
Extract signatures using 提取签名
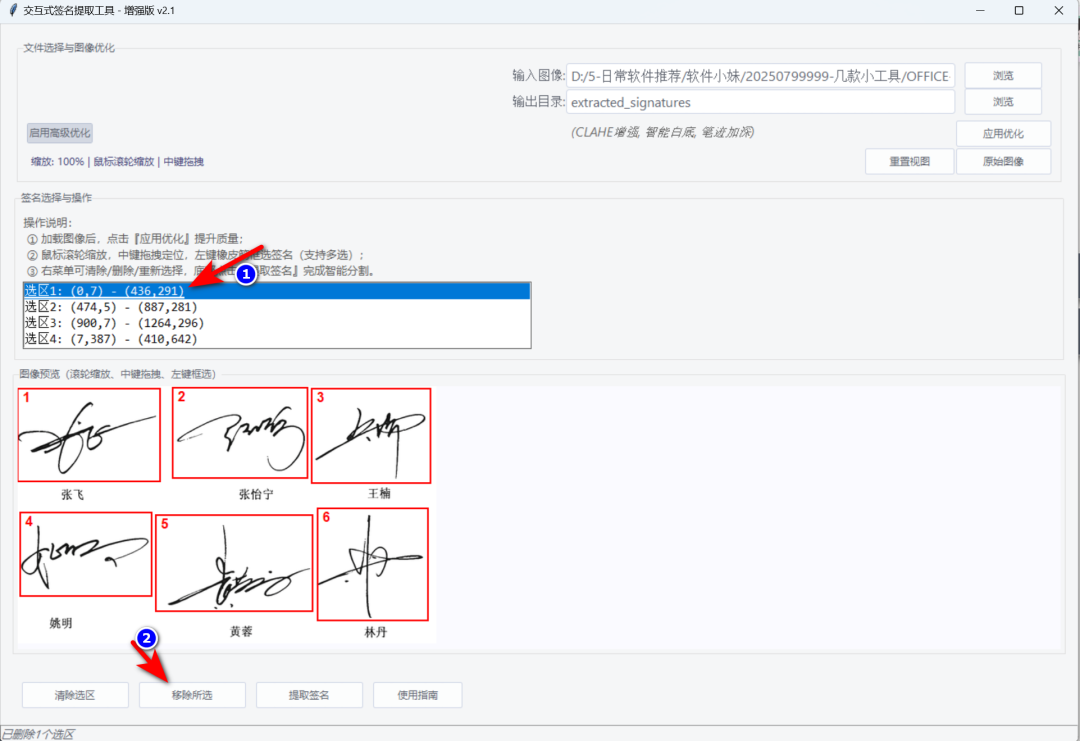point(309,694)
